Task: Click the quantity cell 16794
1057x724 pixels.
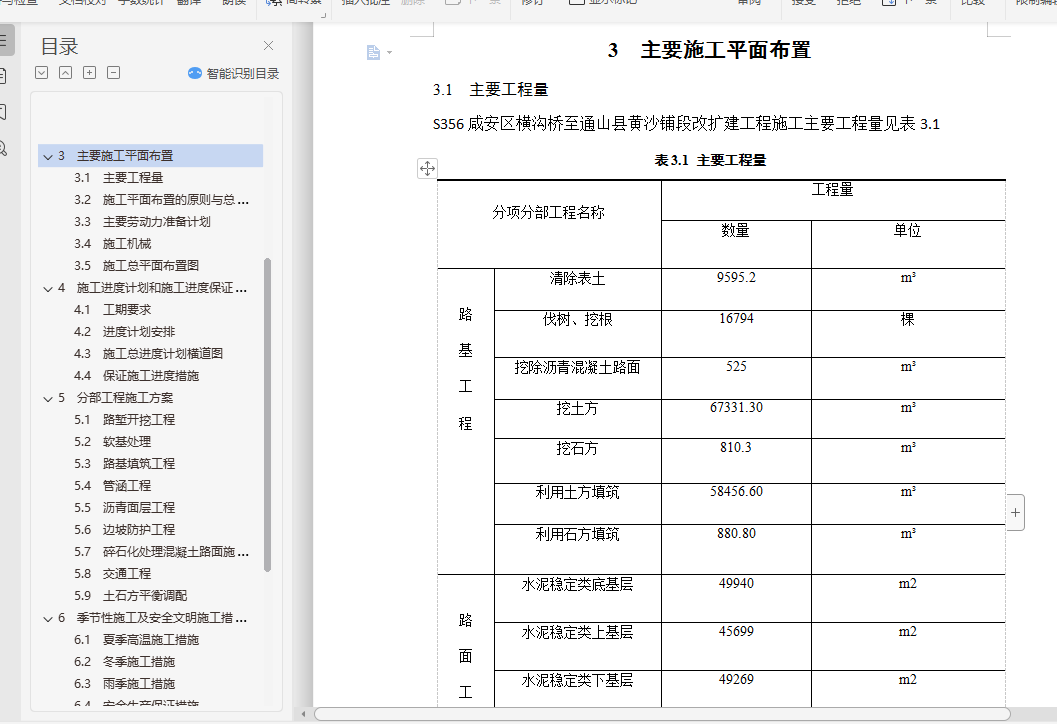Action: click(x=736, y=334)
